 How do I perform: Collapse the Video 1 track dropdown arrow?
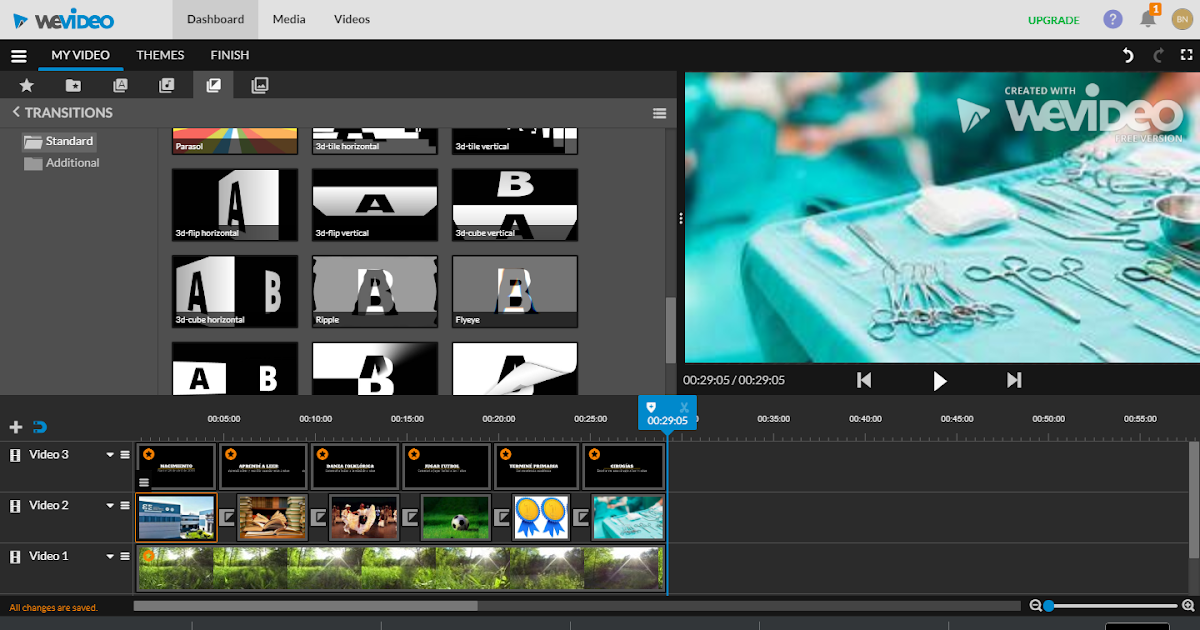[x=108, y=556]
